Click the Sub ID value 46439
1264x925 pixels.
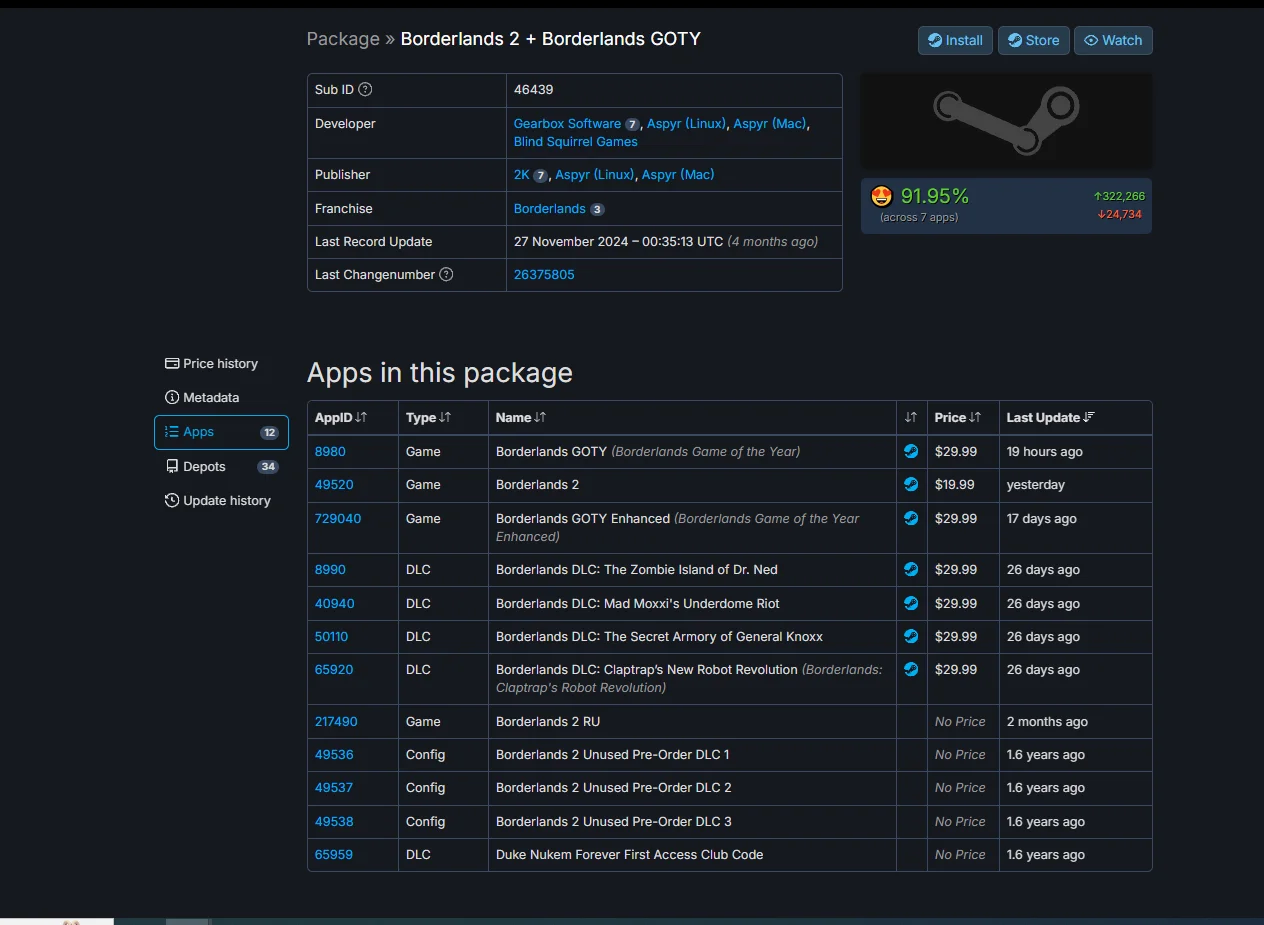click(x=534, y=89)
